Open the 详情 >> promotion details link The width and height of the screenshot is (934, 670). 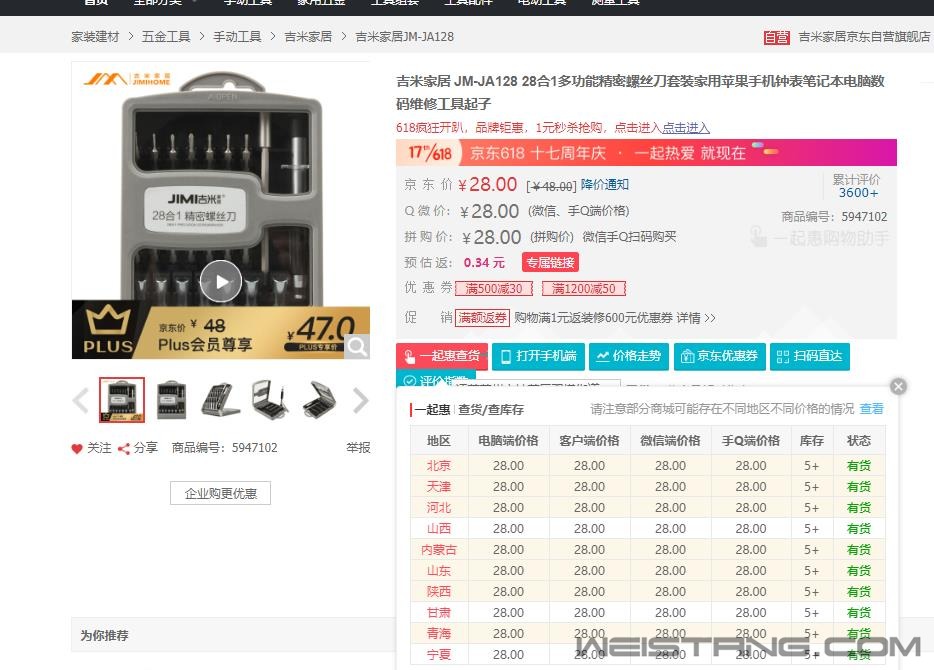pos(696,318)
